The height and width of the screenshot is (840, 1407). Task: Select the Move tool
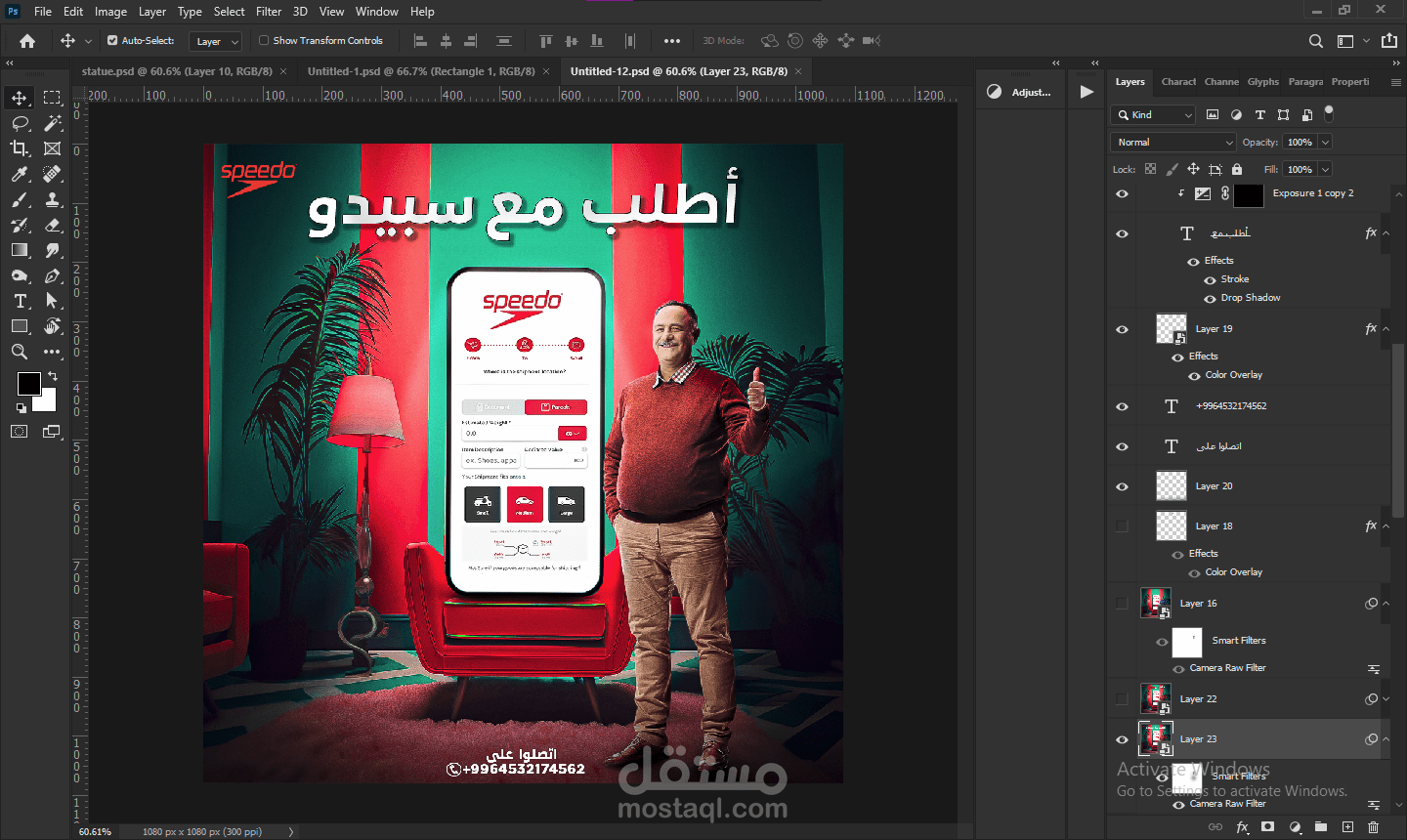20,98
